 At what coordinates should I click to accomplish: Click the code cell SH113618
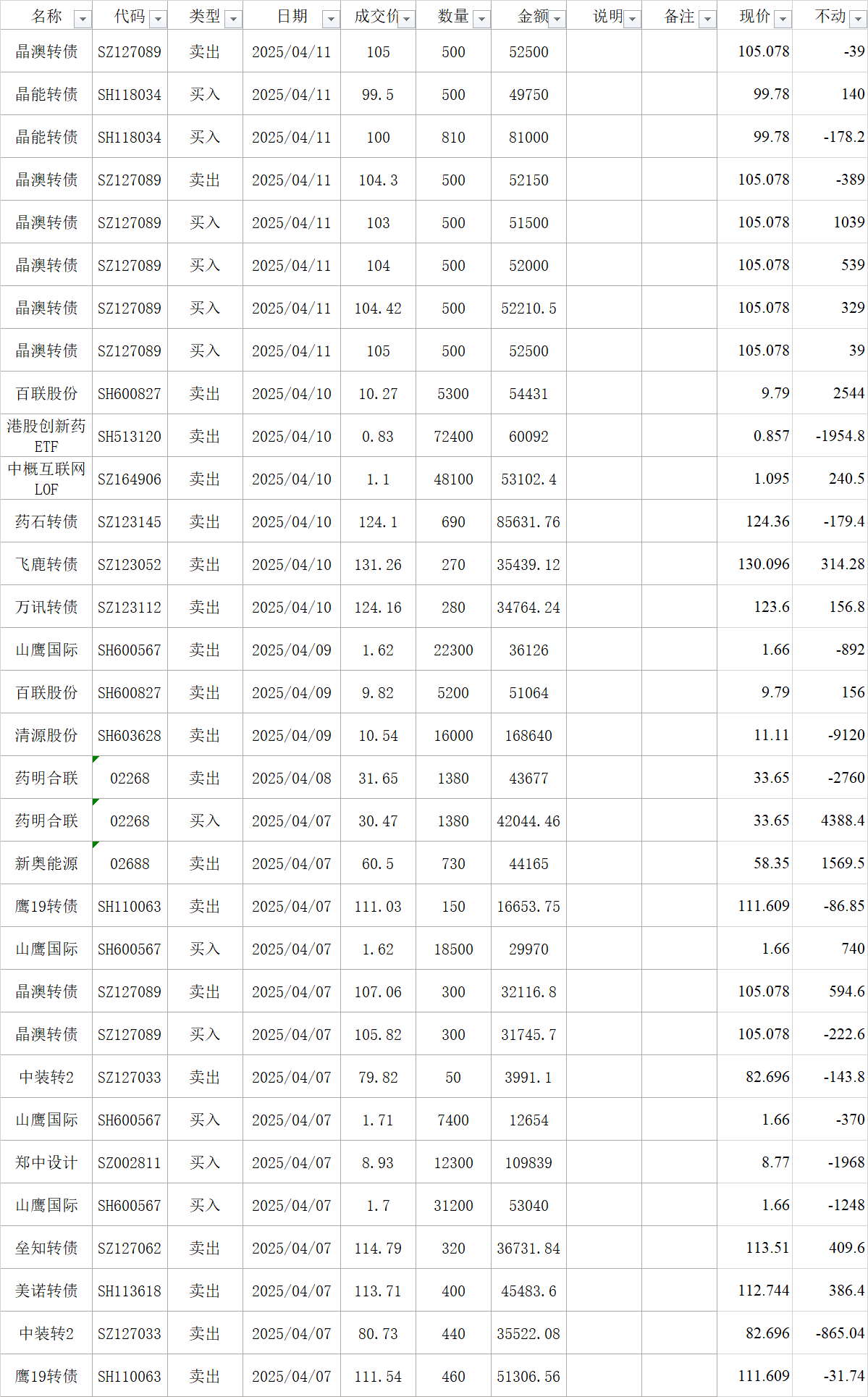[130, 1291]
